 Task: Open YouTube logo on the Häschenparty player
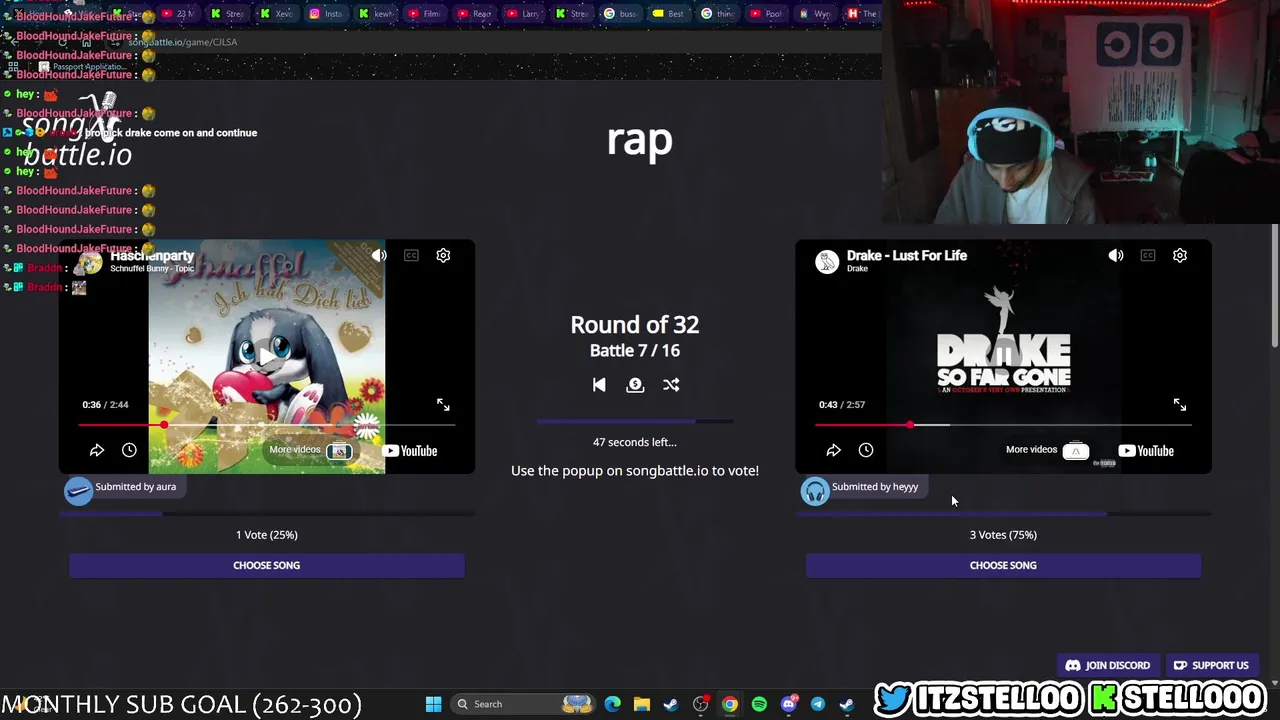(410, 450)
